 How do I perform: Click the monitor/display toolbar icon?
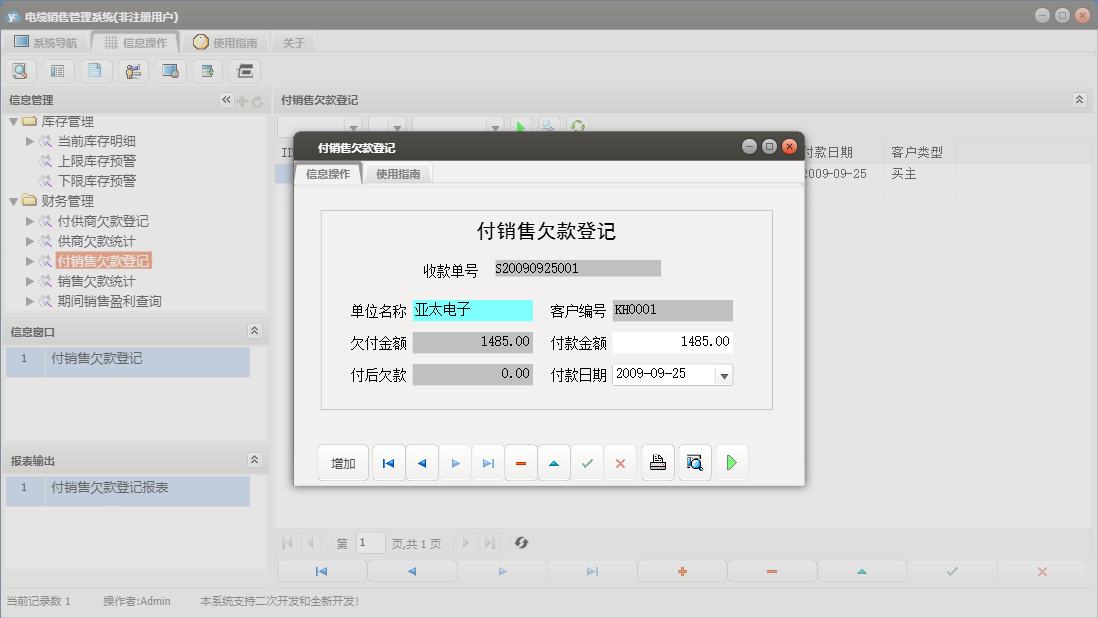click(170, 71)
